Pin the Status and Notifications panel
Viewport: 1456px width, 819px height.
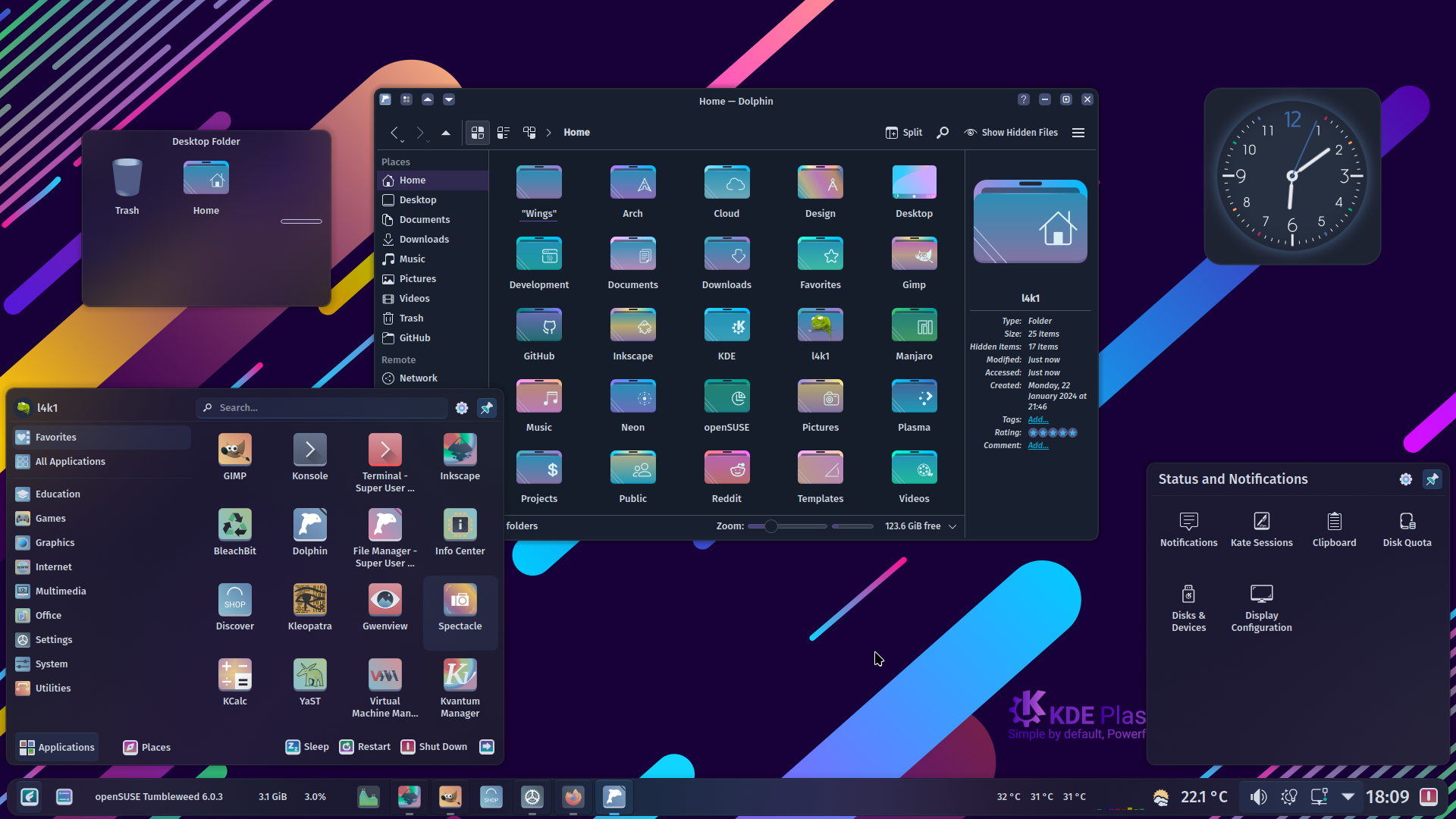click(x=1432, y=479)
